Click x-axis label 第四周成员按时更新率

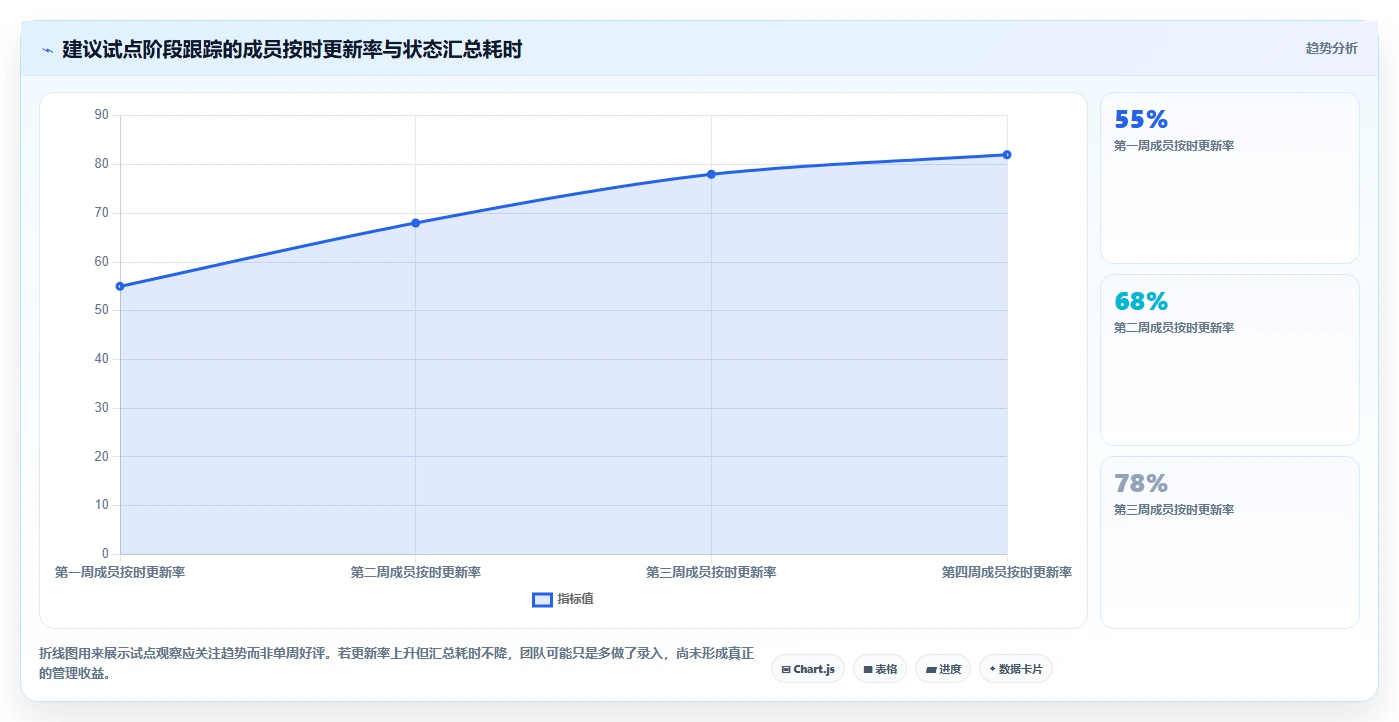pyautogui.click(x=1007, y=572)
